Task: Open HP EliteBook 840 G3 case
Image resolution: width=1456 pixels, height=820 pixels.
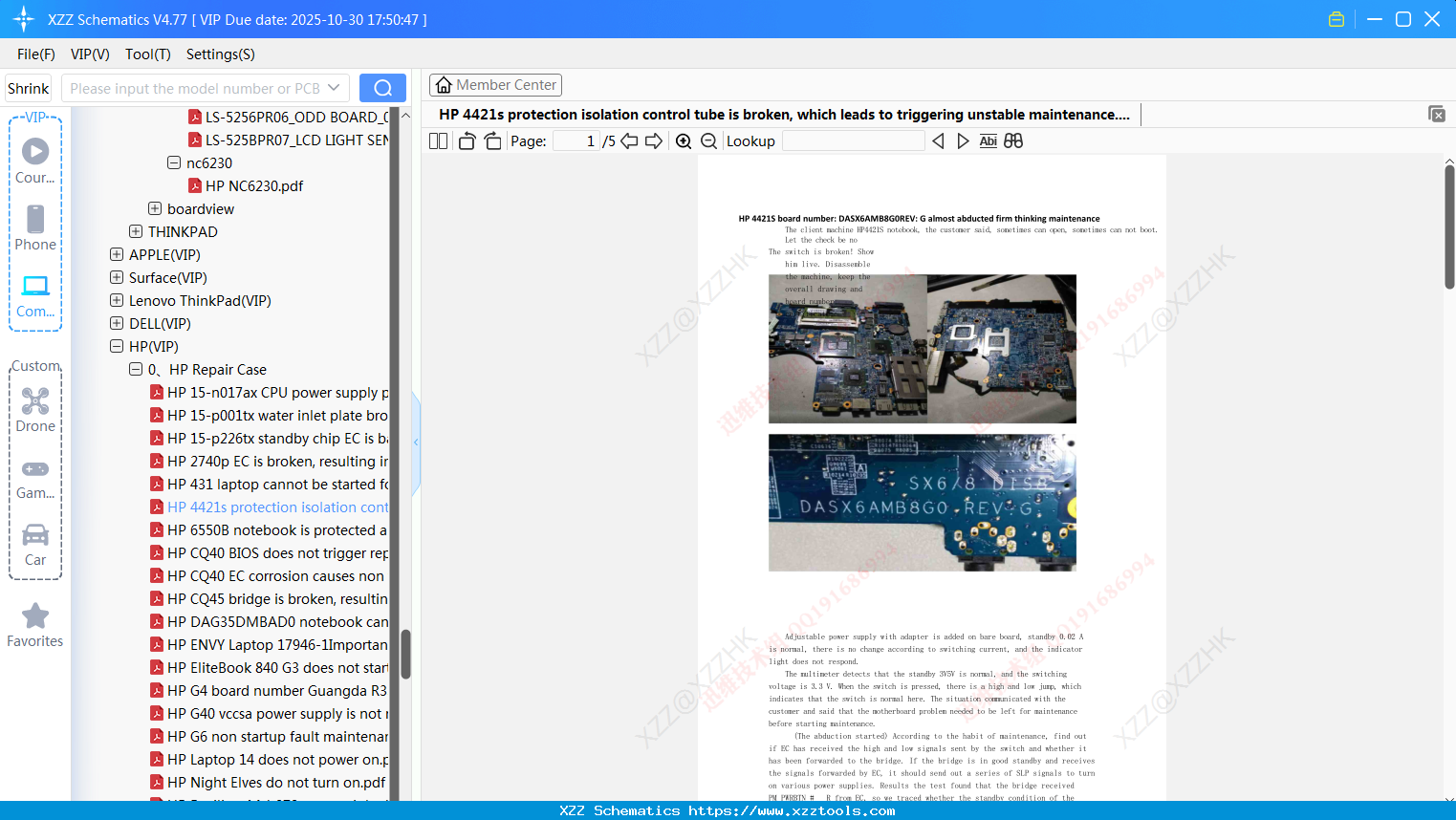Action: pos(270,667)
